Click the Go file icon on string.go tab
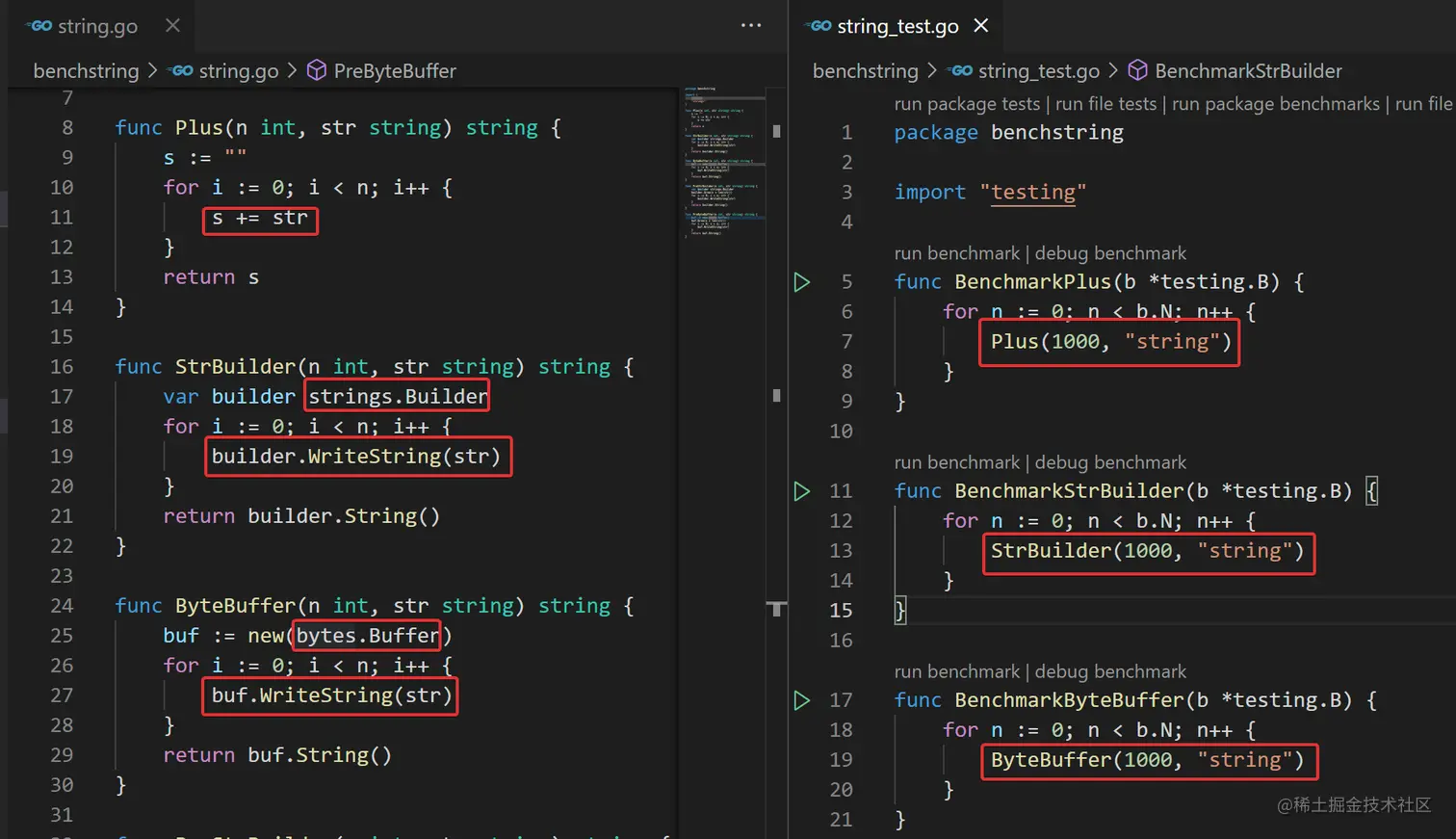The image size is (1456, 839). click(39, 26)
